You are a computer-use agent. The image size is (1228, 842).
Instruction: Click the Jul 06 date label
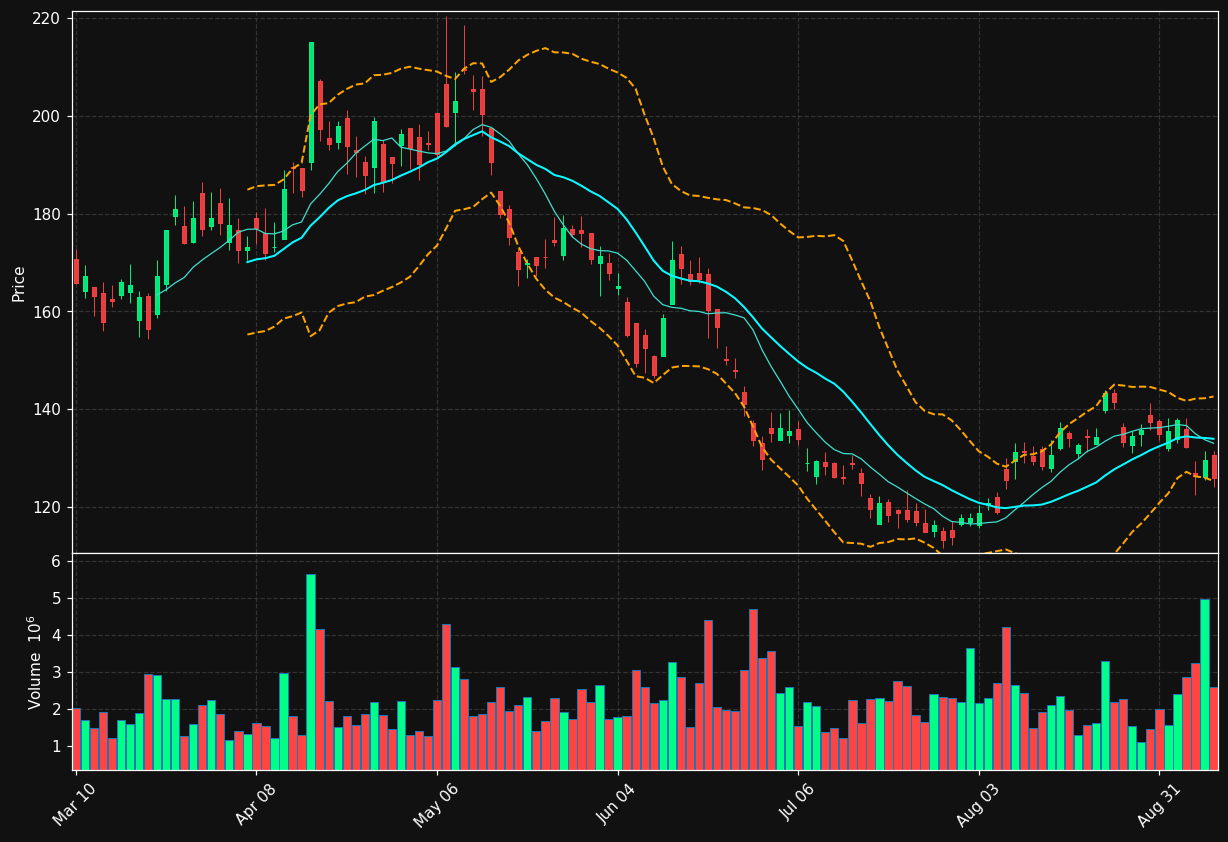[x=798, y=805]
